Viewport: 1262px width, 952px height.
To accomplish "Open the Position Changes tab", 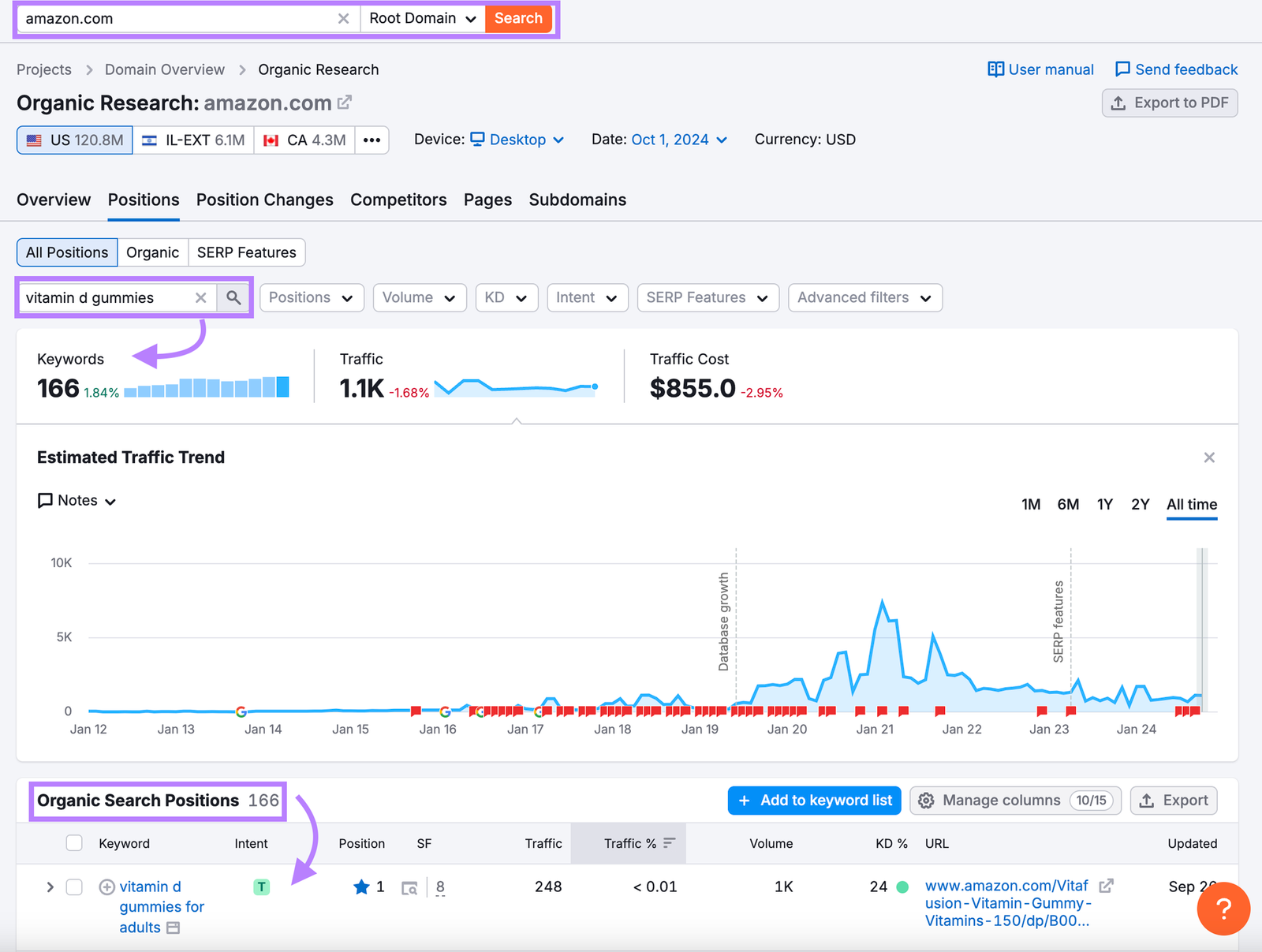I will (264, 200).
